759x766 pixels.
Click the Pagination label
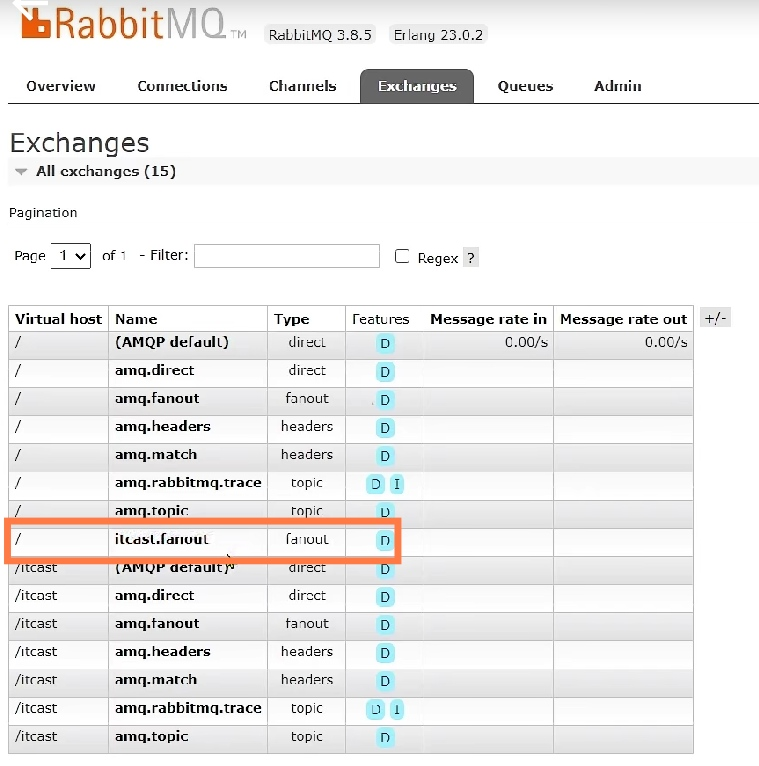coord(43,213)
